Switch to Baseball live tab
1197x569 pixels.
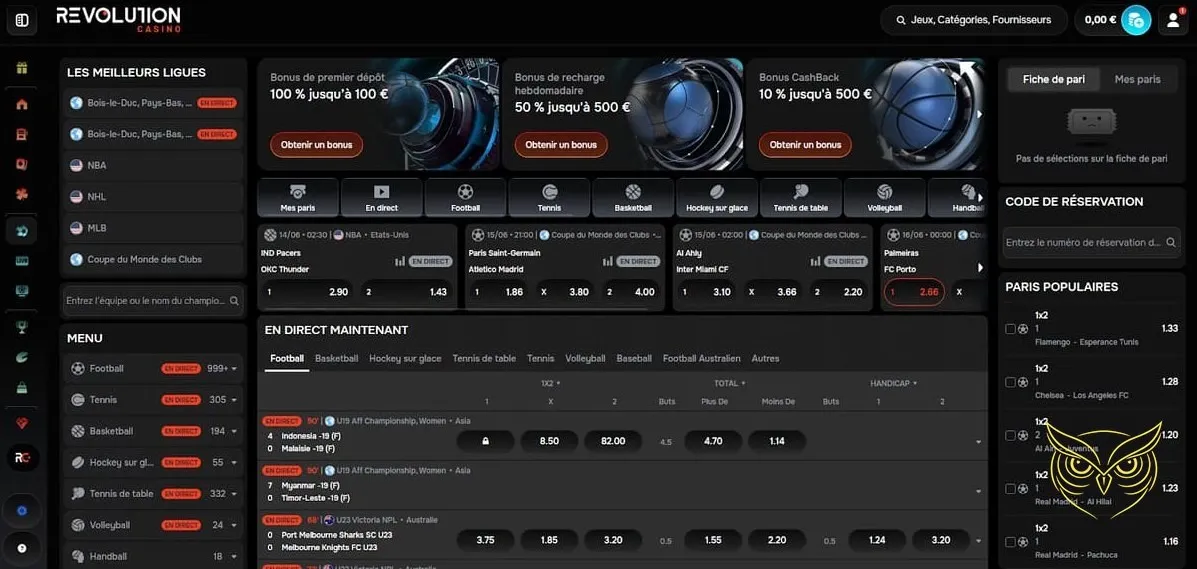pyautogui.click(x=634, y=358)
